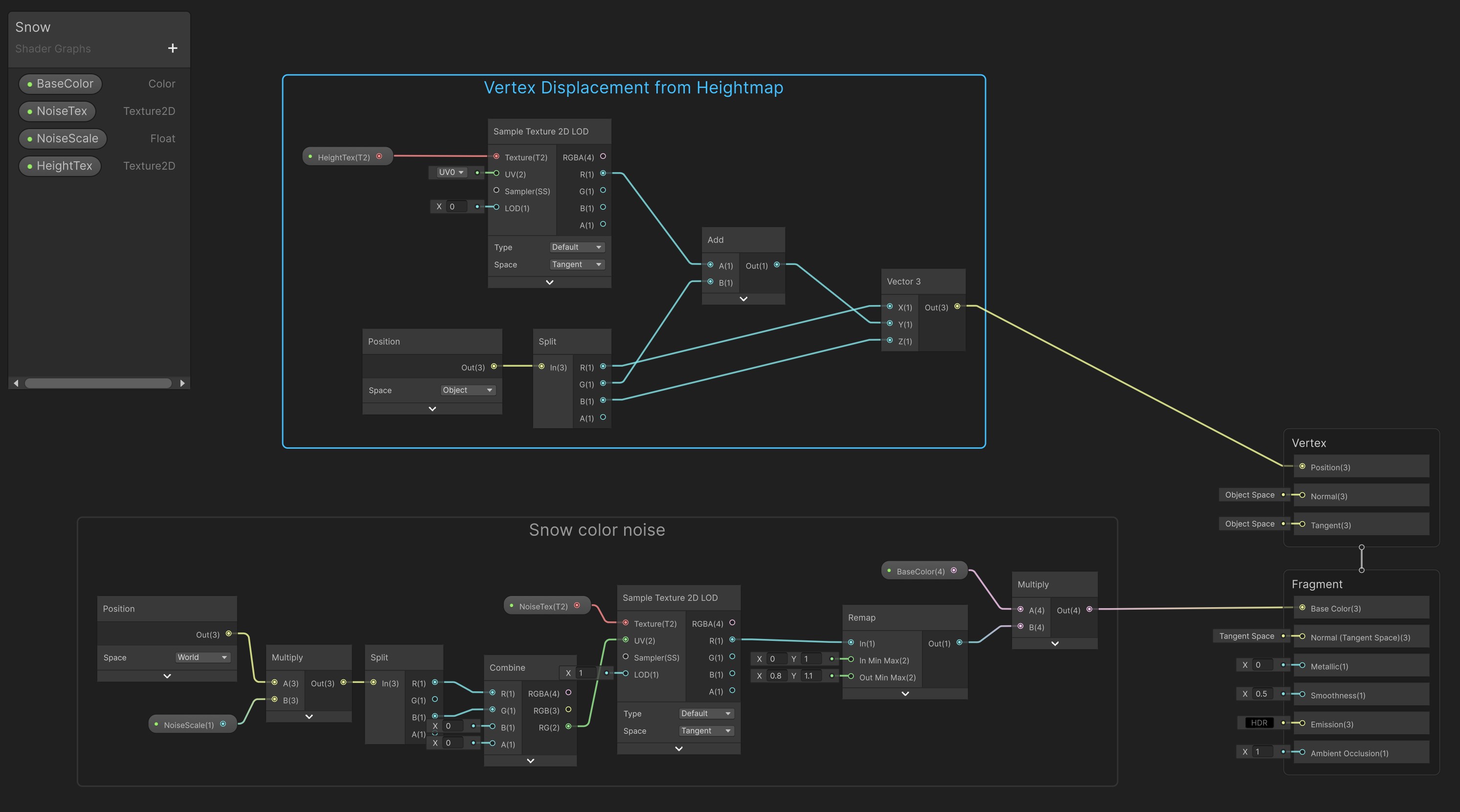Select the BaseColor property in the blackboard
The image size is (1460, 812).
61,84
